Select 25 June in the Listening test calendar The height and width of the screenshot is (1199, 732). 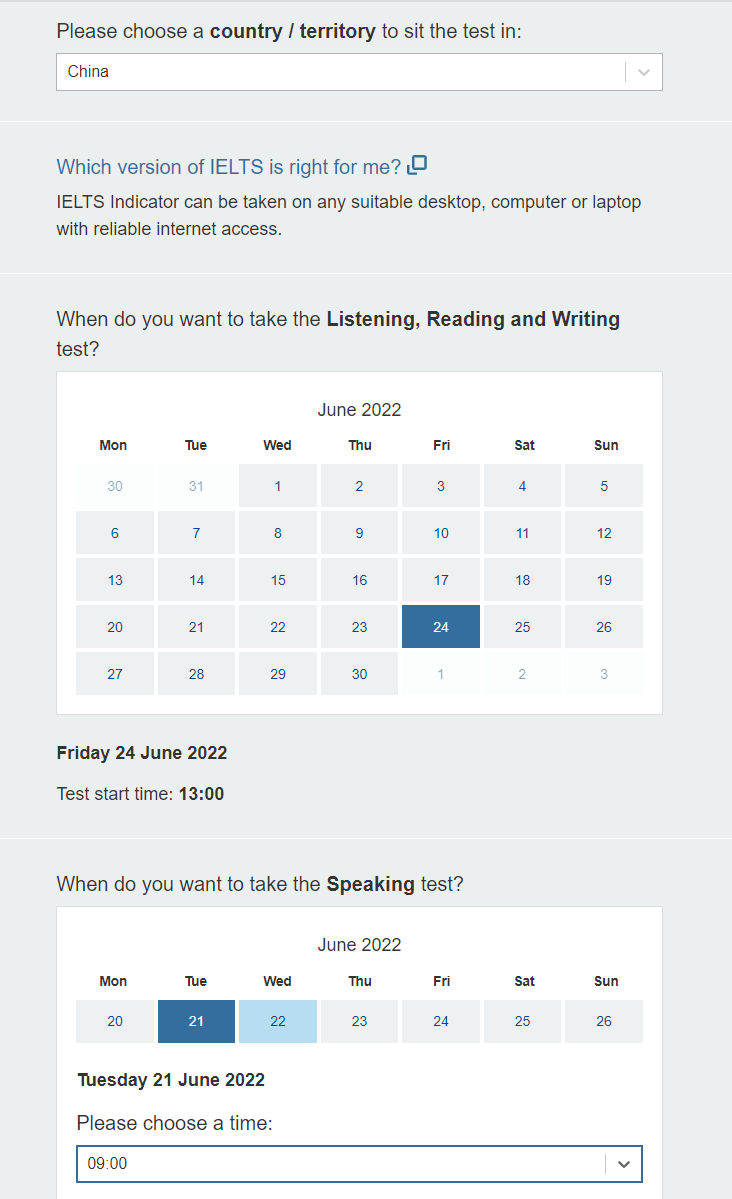point(522,627)
